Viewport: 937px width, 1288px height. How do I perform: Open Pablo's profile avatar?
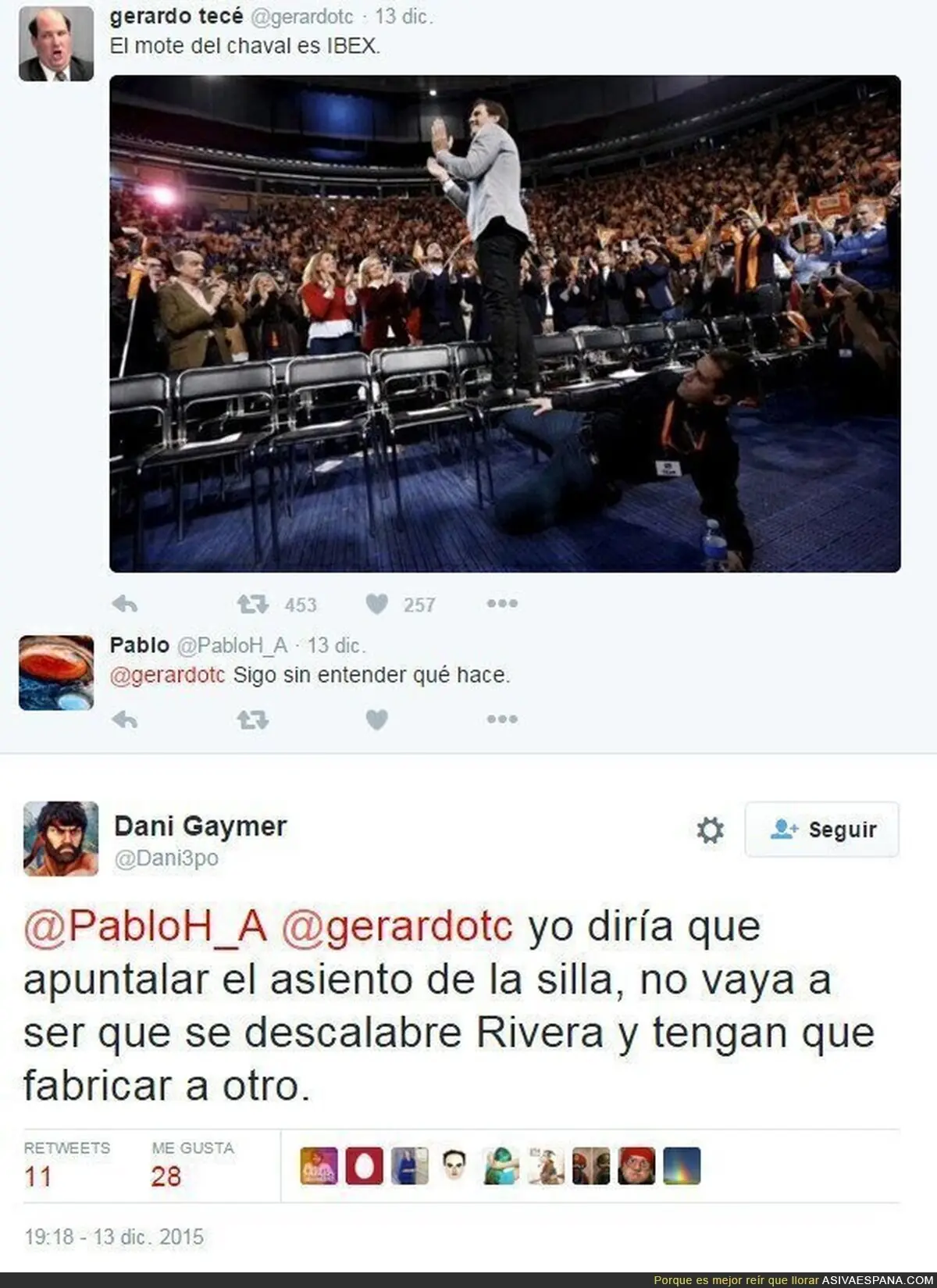(56, 673)
